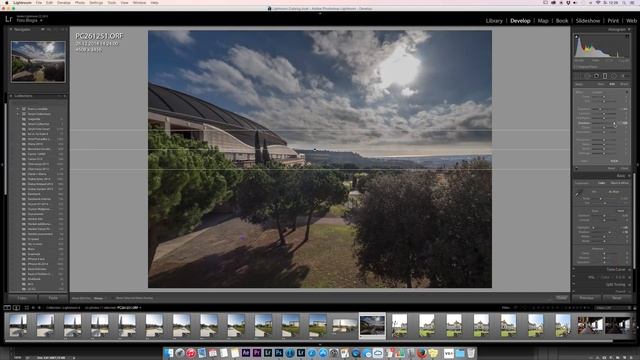Viewport: 640px width, 360px height.
Task: Open After Effects from the dock
Action: pyautogui.click(x=246, y=353)
